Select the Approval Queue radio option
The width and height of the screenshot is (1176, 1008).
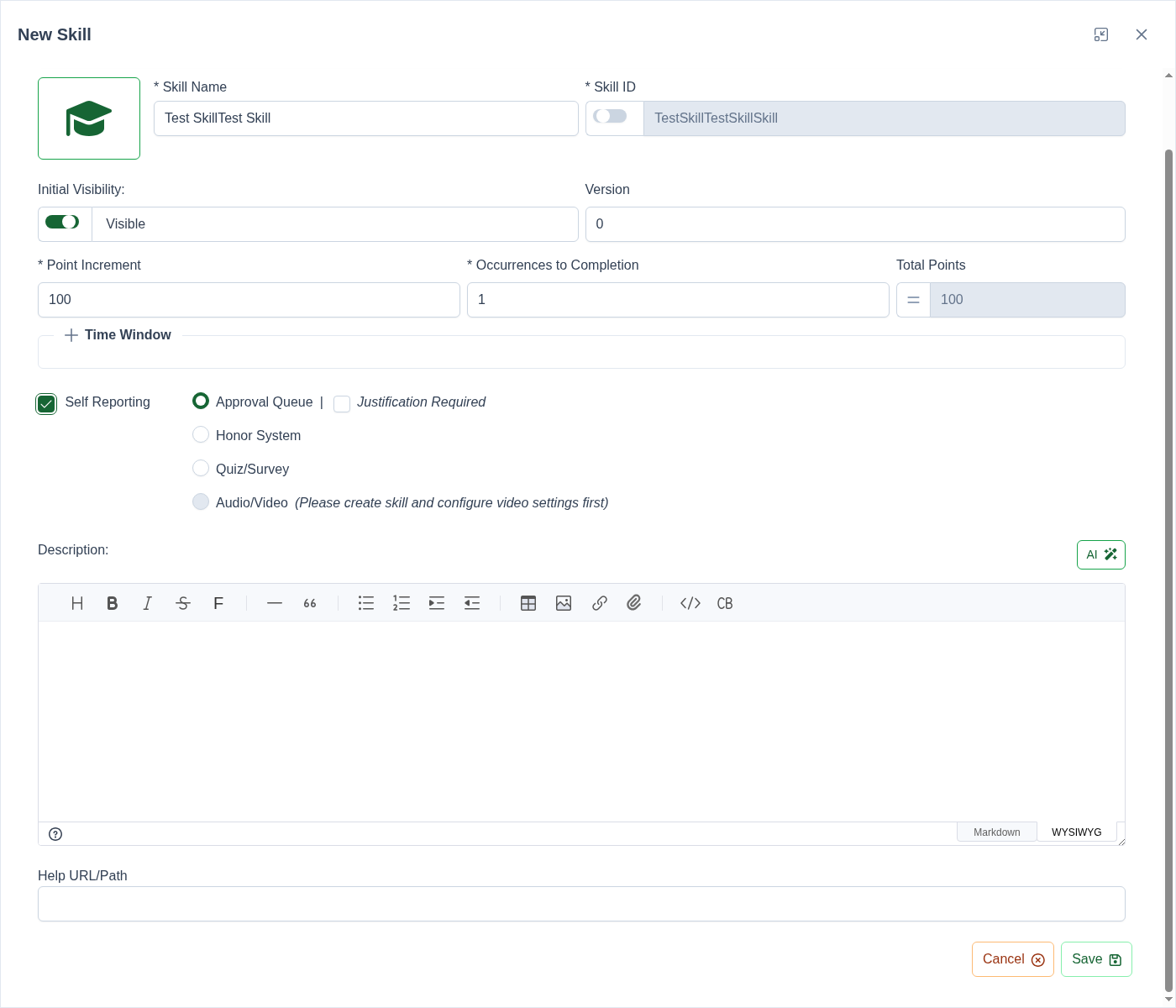(x=201, y=401)
